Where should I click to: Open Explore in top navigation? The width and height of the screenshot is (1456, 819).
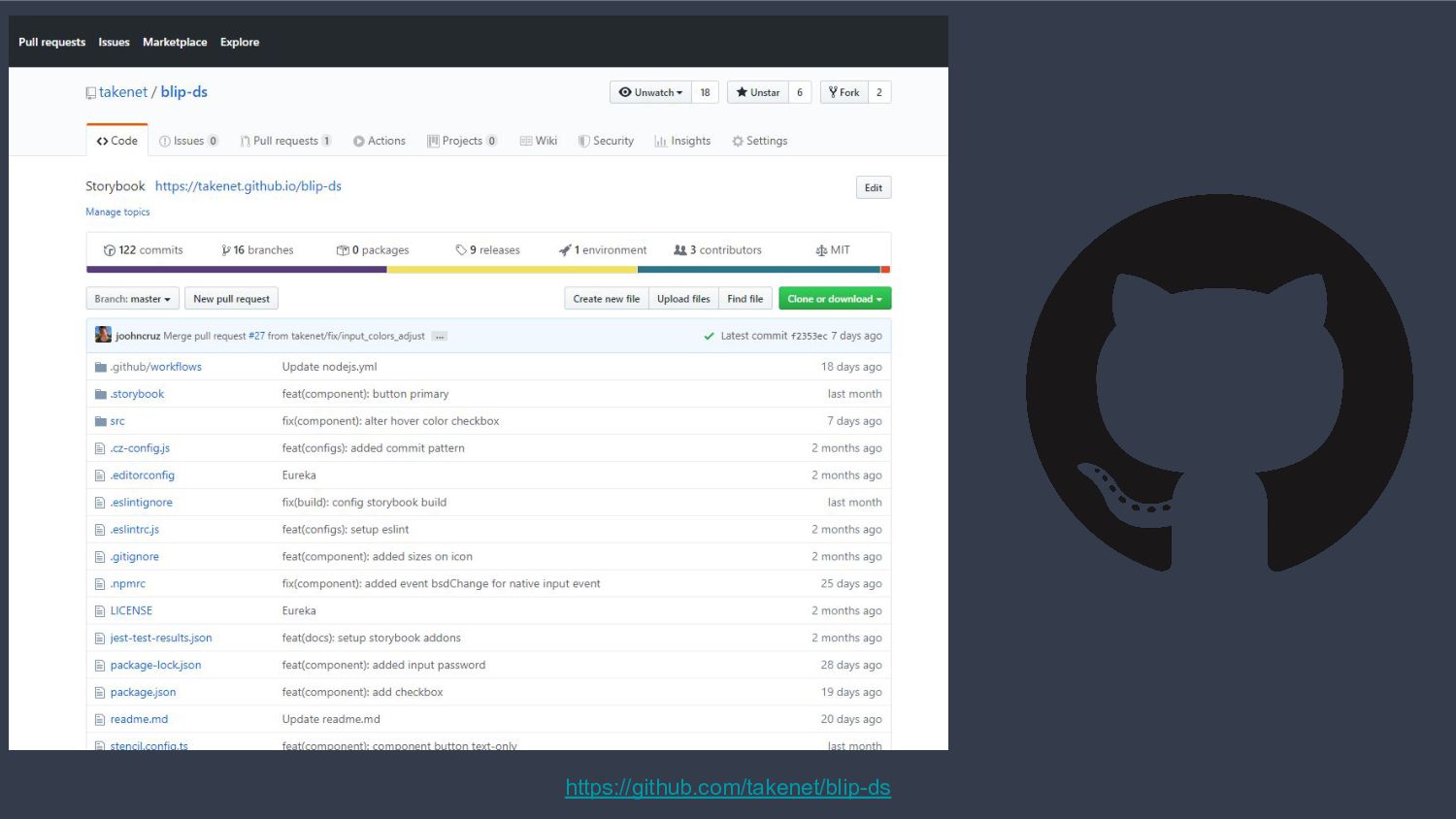click(x=240, y=42)
